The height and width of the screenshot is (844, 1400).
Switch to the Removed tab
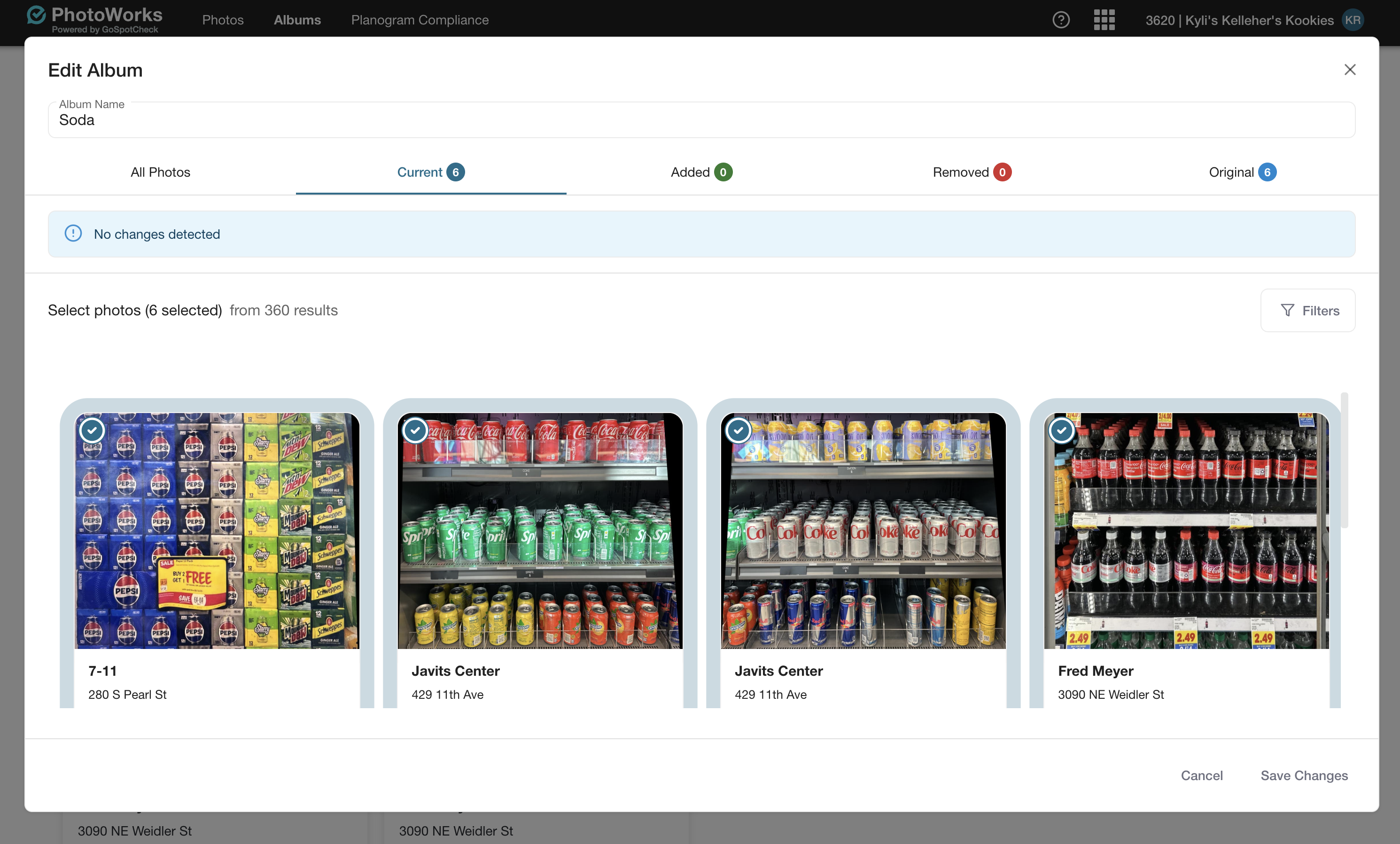[972, 172]
